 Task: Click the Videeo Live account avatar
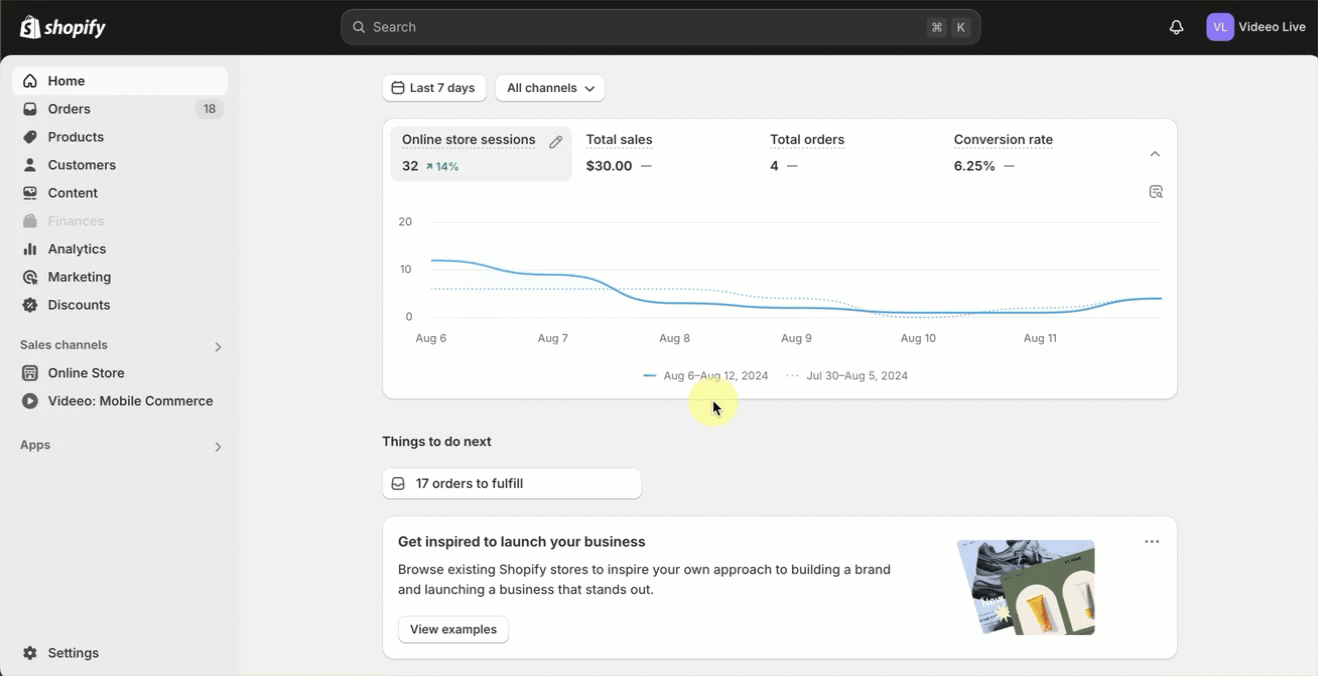tap(1220, 27)
